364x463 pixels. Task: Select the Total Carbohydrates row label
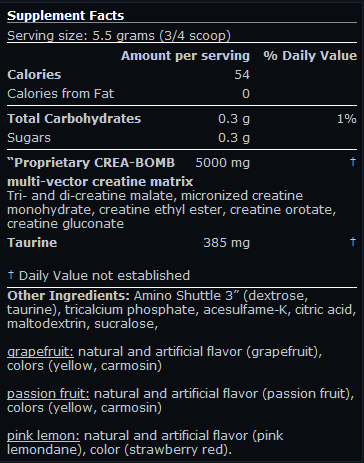click(x=74, y=119)
